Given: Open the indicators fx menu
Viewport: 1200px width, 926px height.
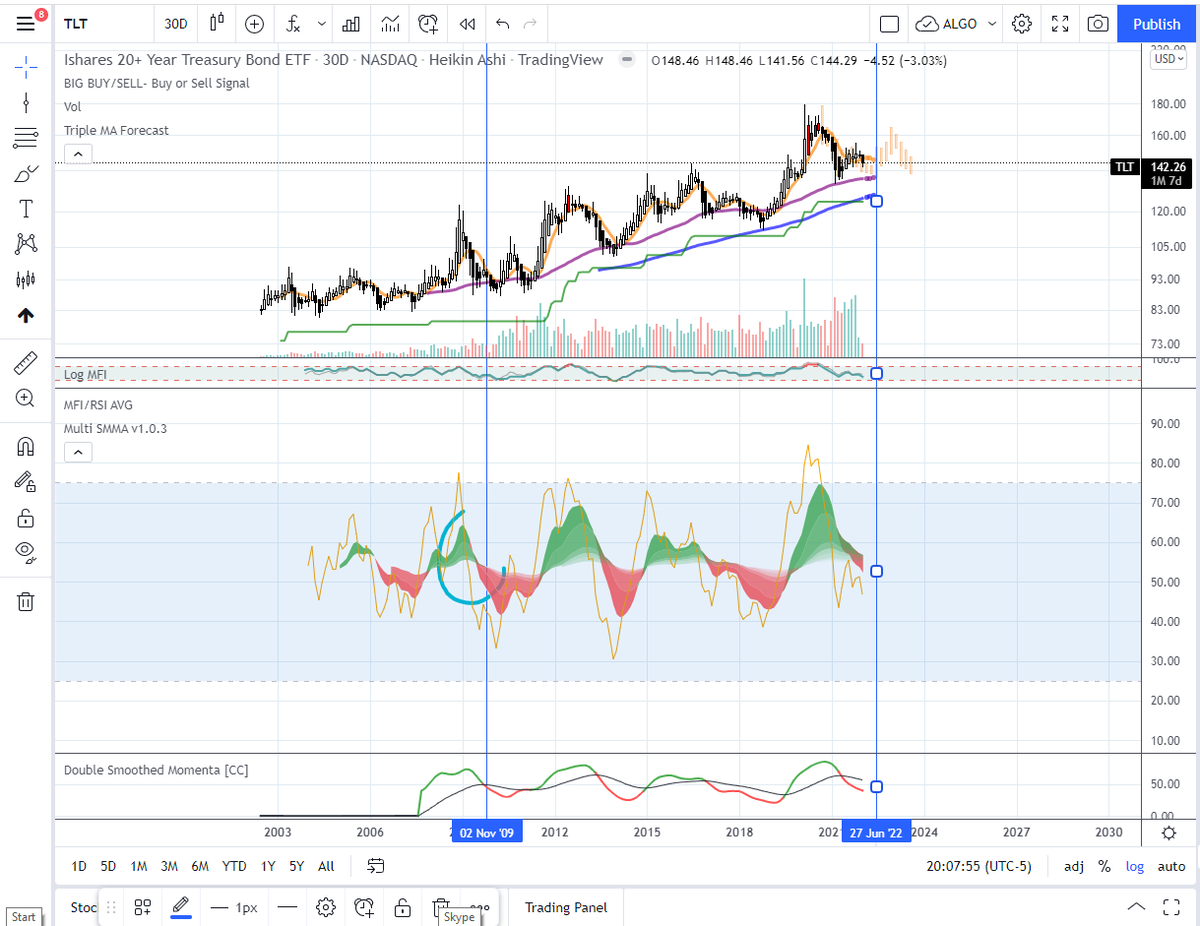Looking at the screenshot, I should 293,23.
